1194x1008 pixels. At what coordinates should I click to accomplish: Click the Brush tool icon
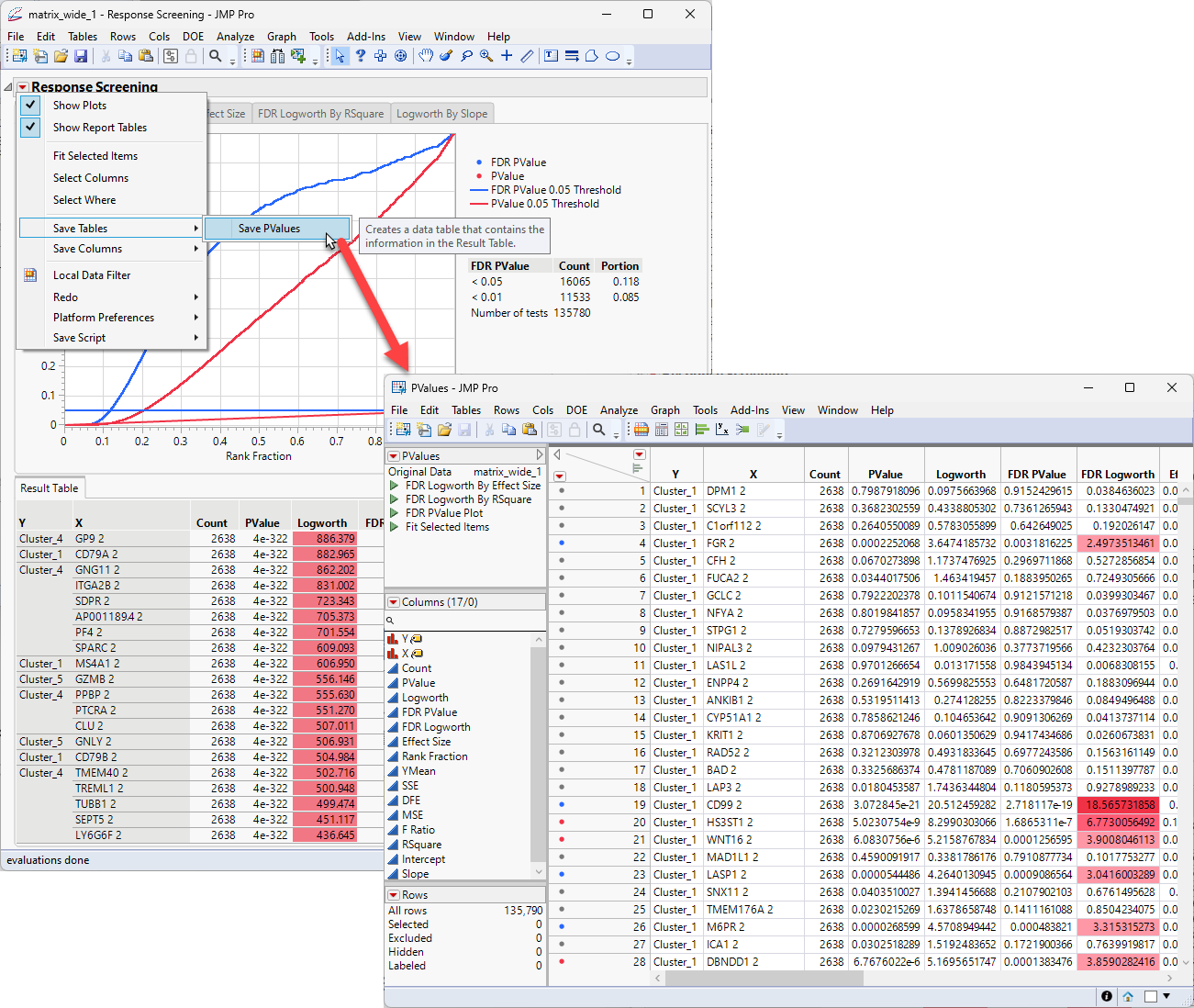pyautogui.click(x=446, y=57)
